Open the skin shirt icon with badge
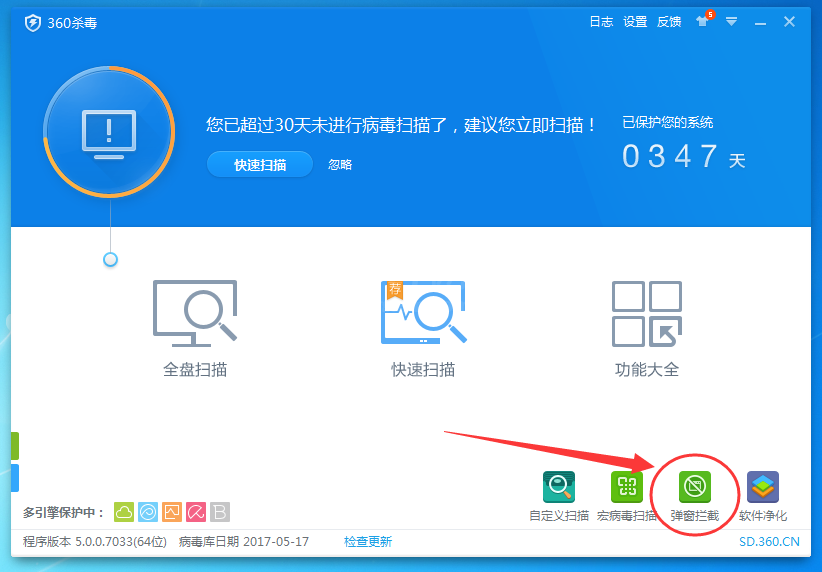822x572 pixels. (704, 20)
